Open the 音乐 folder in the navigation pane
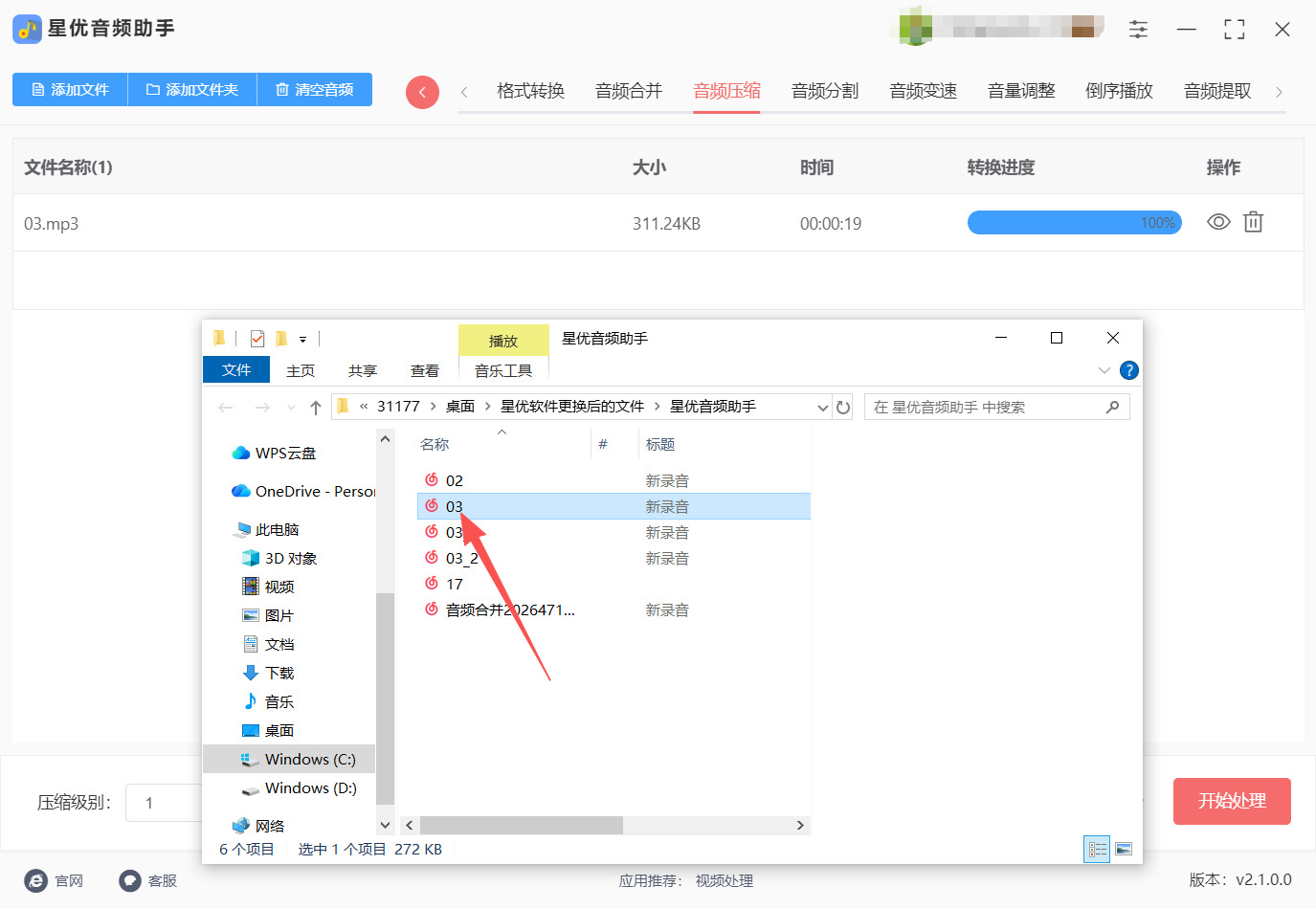1316x909 pixels. [268, 701]
